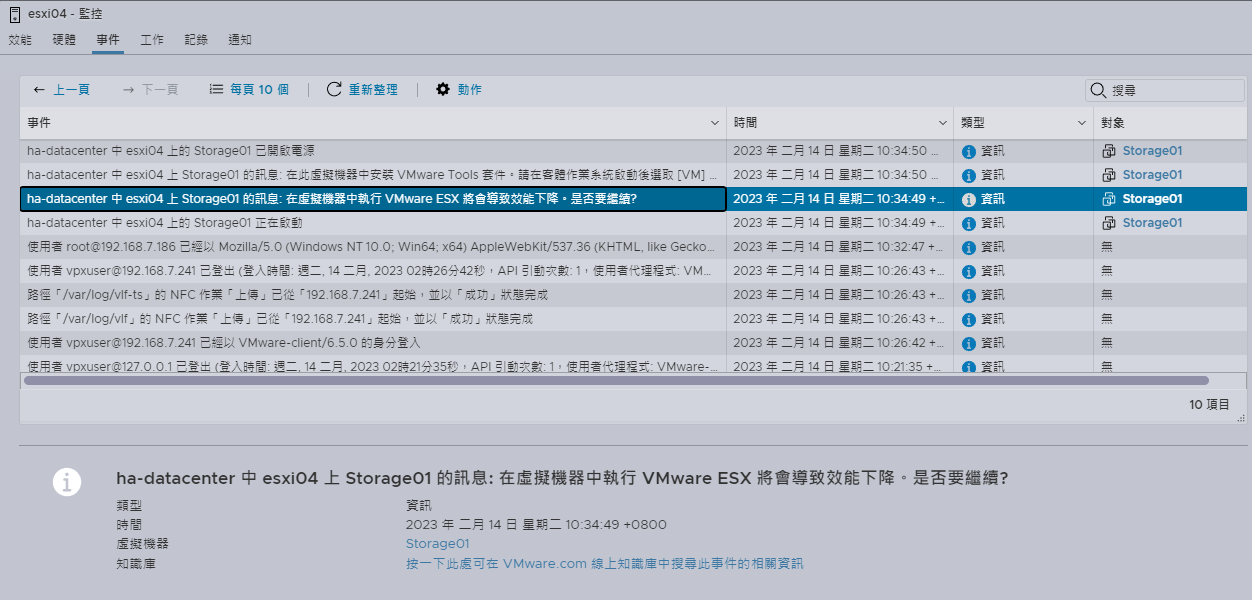Switch to the 硬體 tab

point(64,40)
